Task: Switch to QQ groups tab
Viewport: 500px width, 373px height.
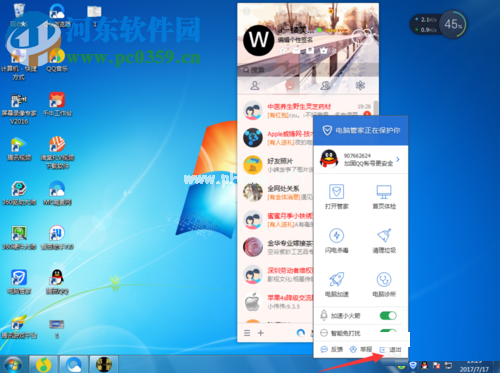Action: [325, 86]
